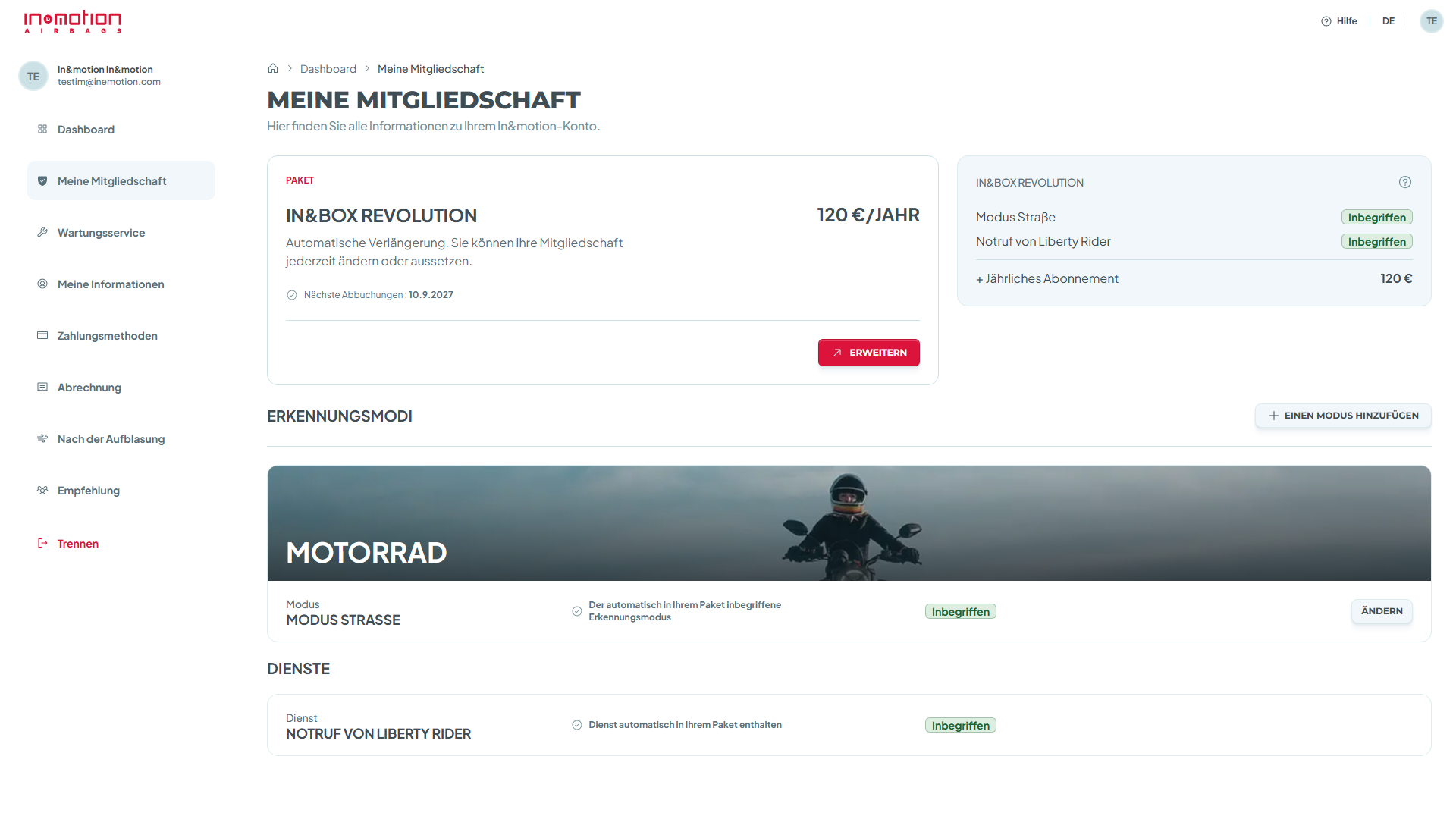
Task: Click the Inbegriffen badge in Modus Strasse row
Action: [961, 612]
